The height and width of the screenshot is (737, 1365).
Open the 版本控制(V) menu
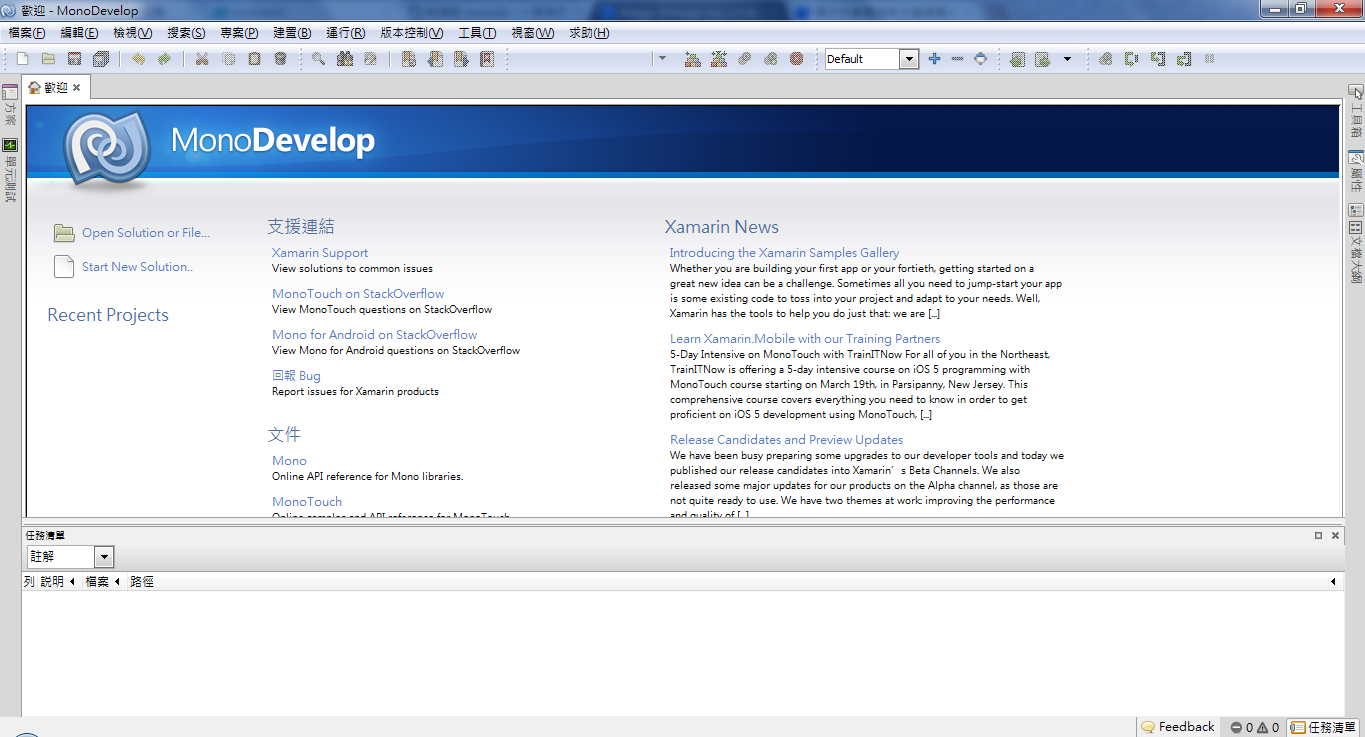click(412, 33)
